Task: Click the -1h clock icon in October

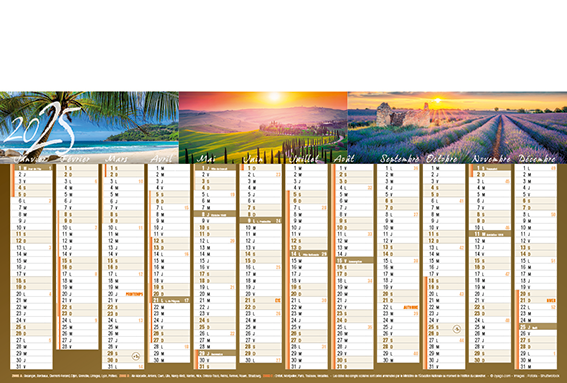Action: point(457,329)
